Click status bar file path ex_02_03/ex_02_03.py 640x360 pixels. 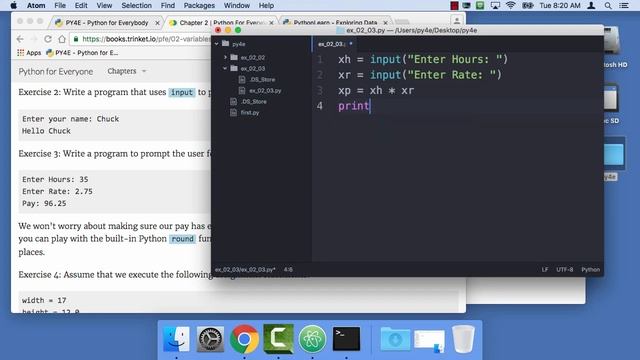245,269
